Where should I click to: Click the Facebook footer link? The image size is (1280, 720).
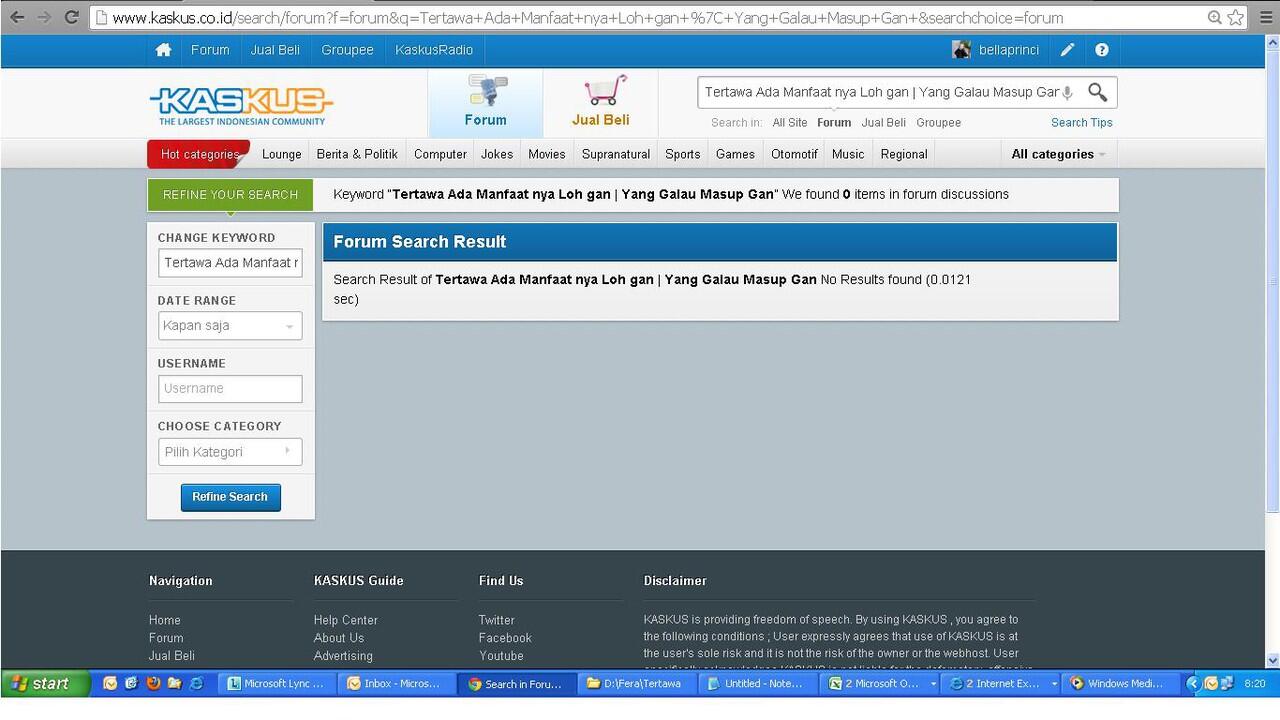[x=505, y=638]
